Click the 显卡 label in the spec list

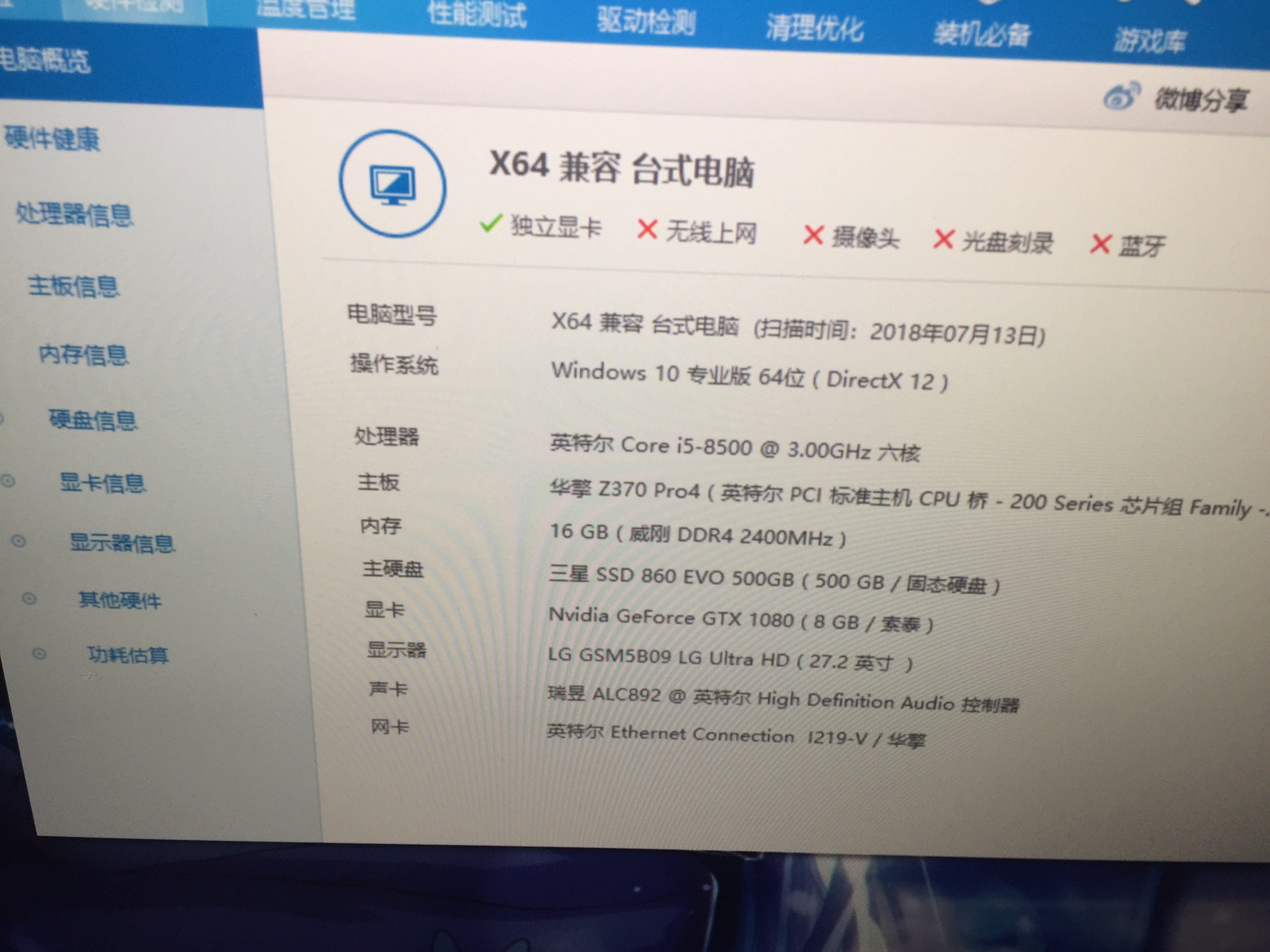pos(385,609)
